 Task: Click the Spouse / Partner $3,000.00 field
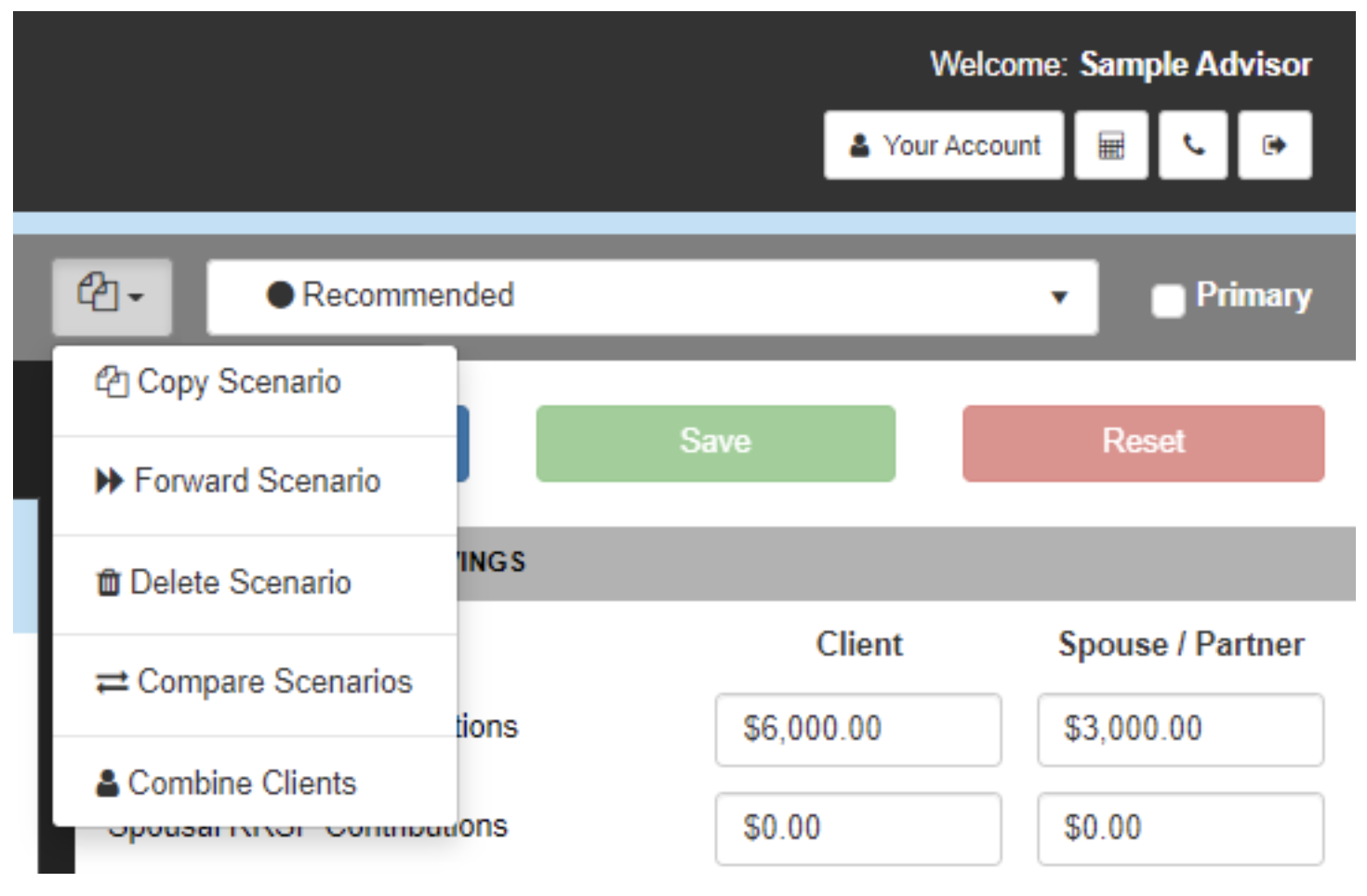(1179, 729)
